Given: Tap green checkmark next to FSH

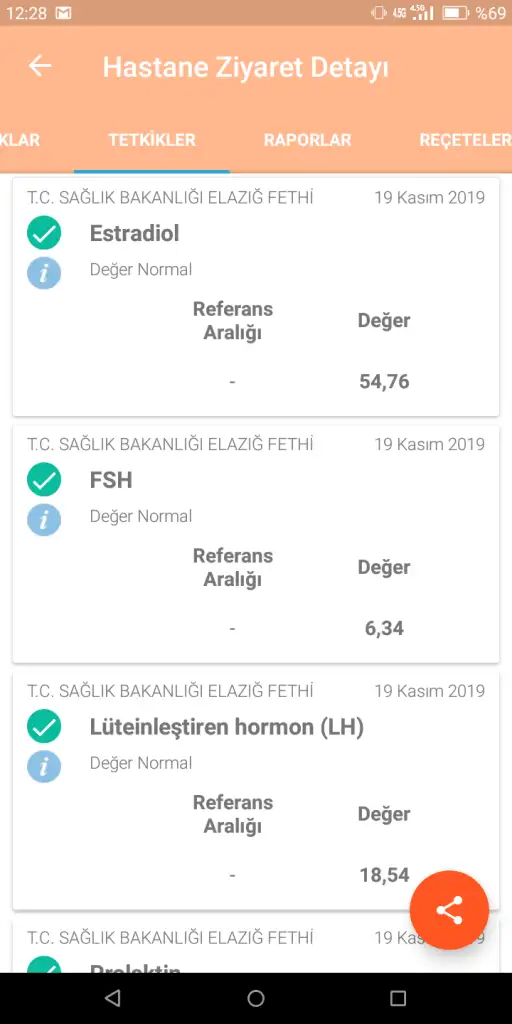Looking at the screenshot, I should [44, 480].
